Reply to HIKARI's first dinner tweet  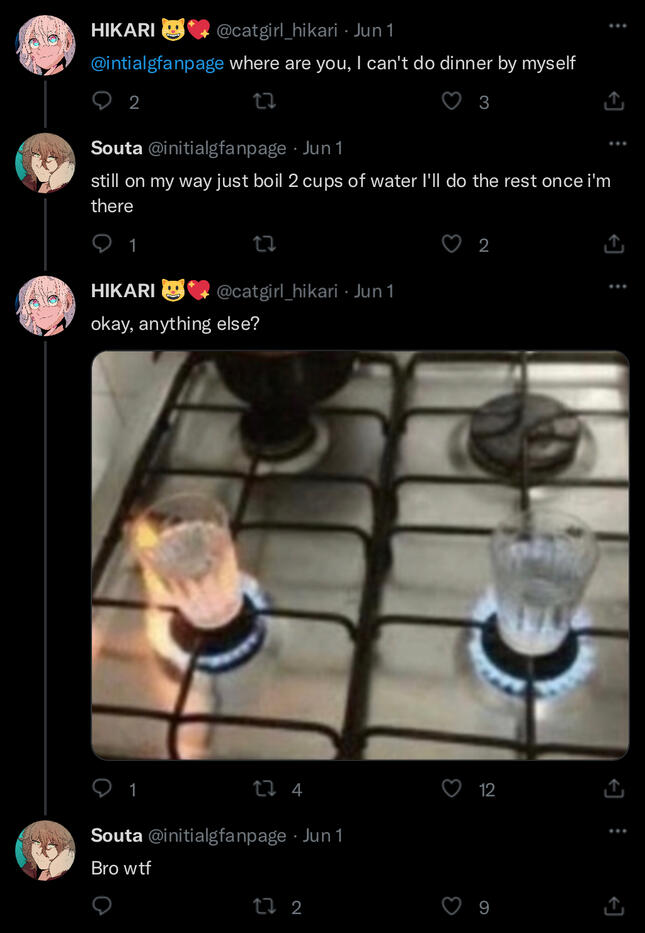(x=102, y=101)
